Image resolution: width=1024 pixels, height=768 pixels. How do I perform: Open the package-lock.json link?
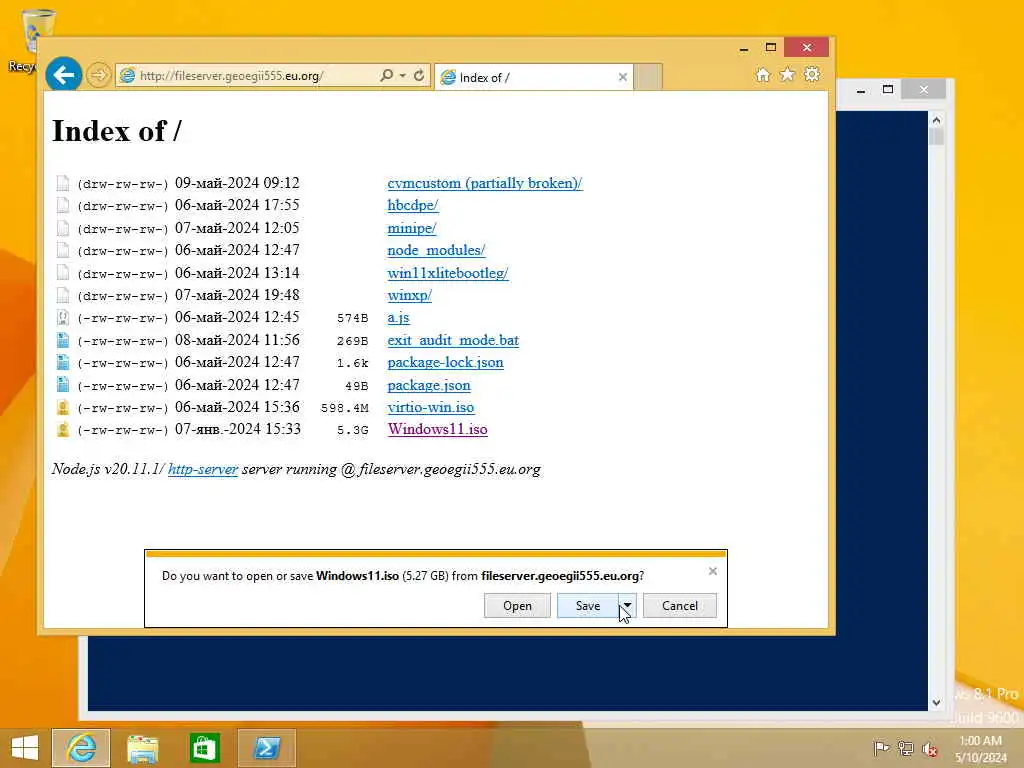(x=445, y=362)
